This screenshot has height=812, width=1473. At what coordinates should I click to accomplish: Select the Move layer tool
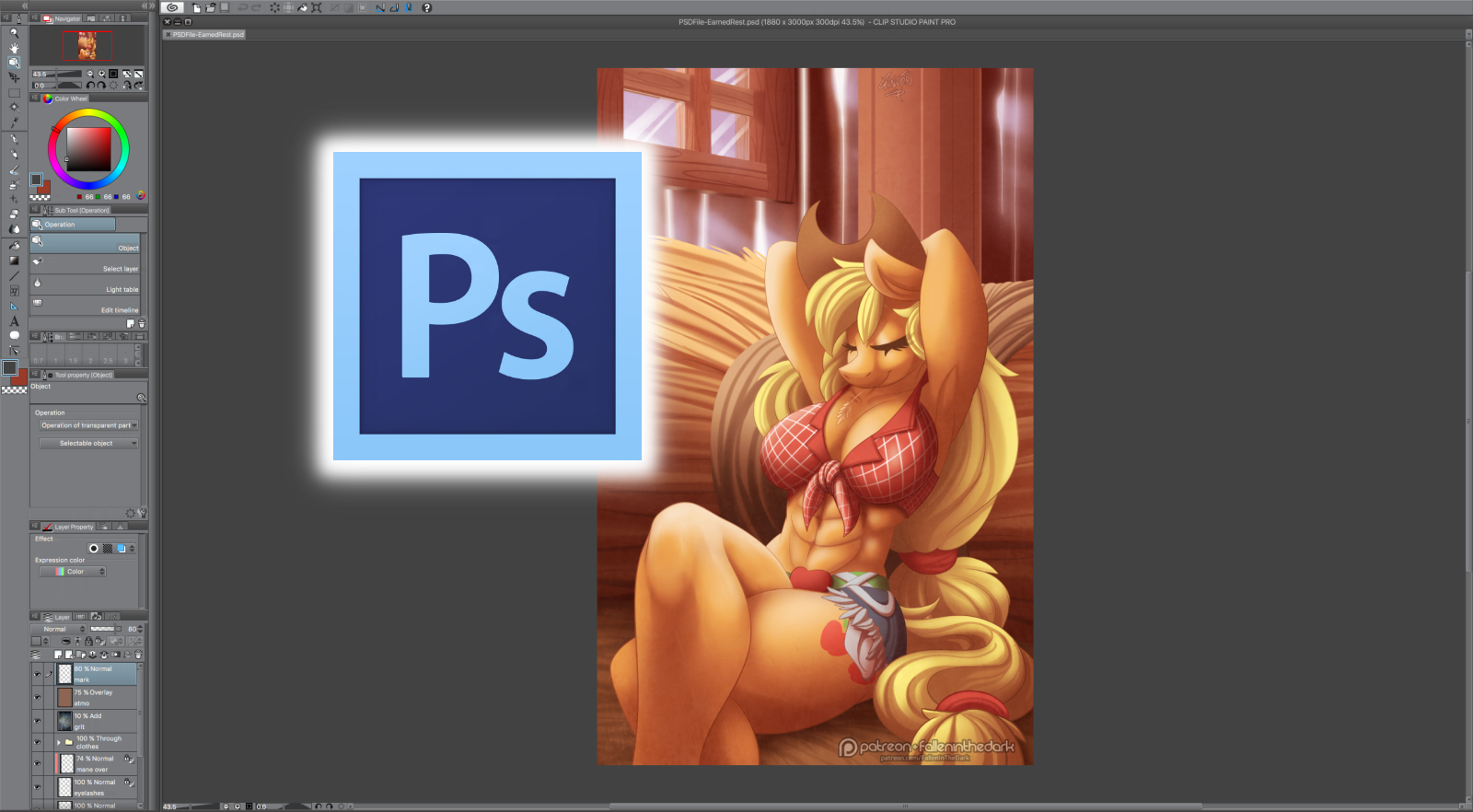pyautogui.click(x=14, y=77)
